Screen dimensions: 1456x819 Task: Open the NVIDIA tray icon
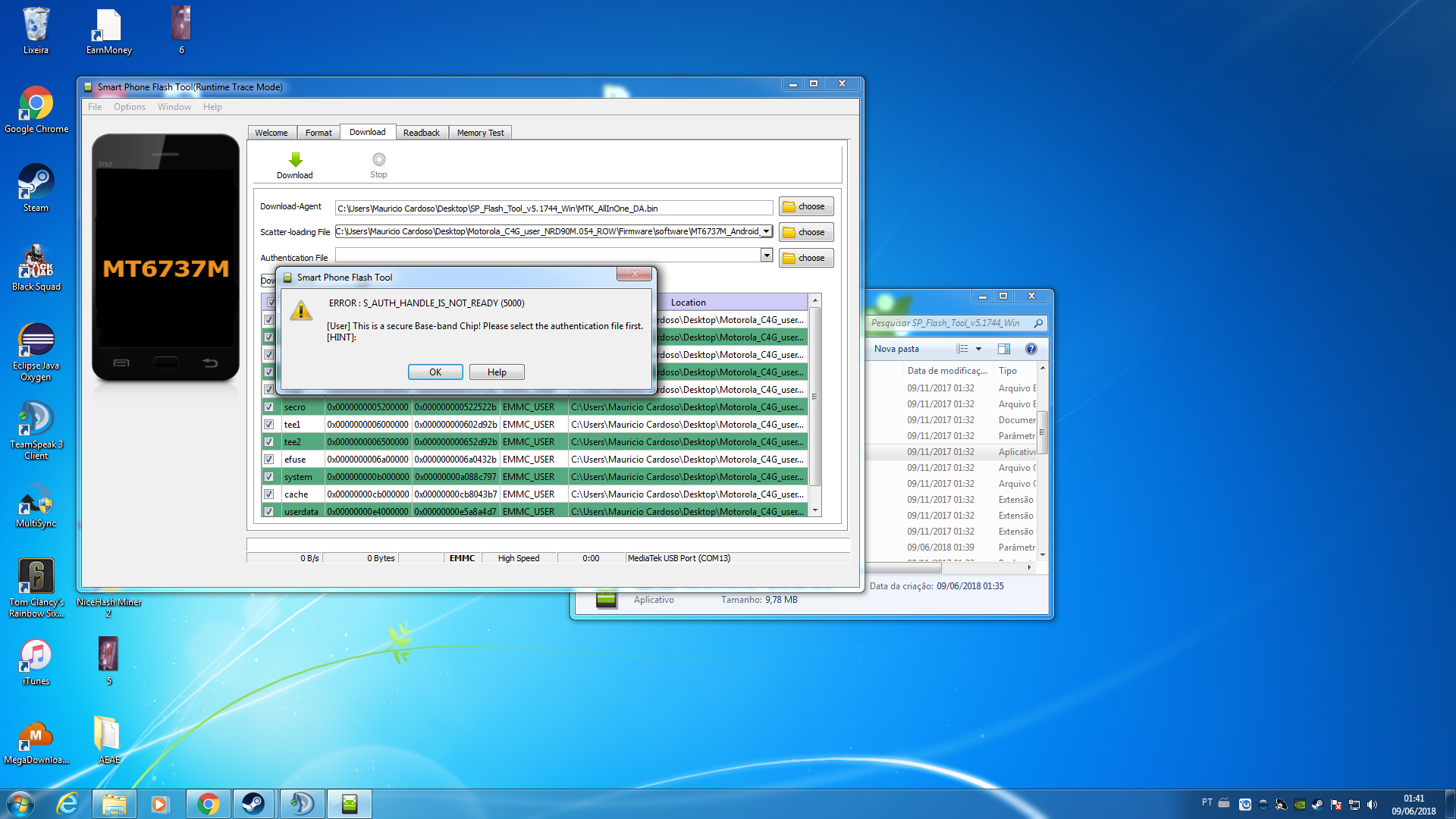[x=1299, y=805]
